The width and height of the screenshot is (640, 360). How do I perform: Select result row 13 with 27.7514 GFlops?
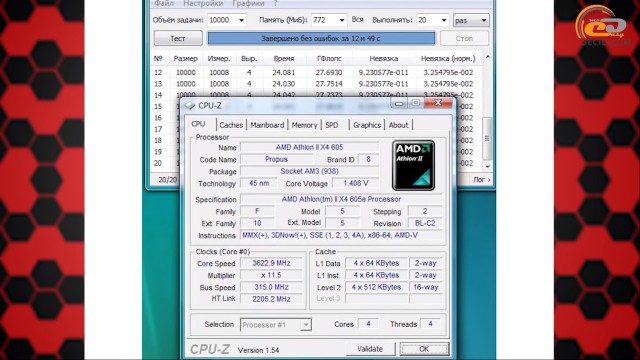pyautogui.click(x=316, y=84)
